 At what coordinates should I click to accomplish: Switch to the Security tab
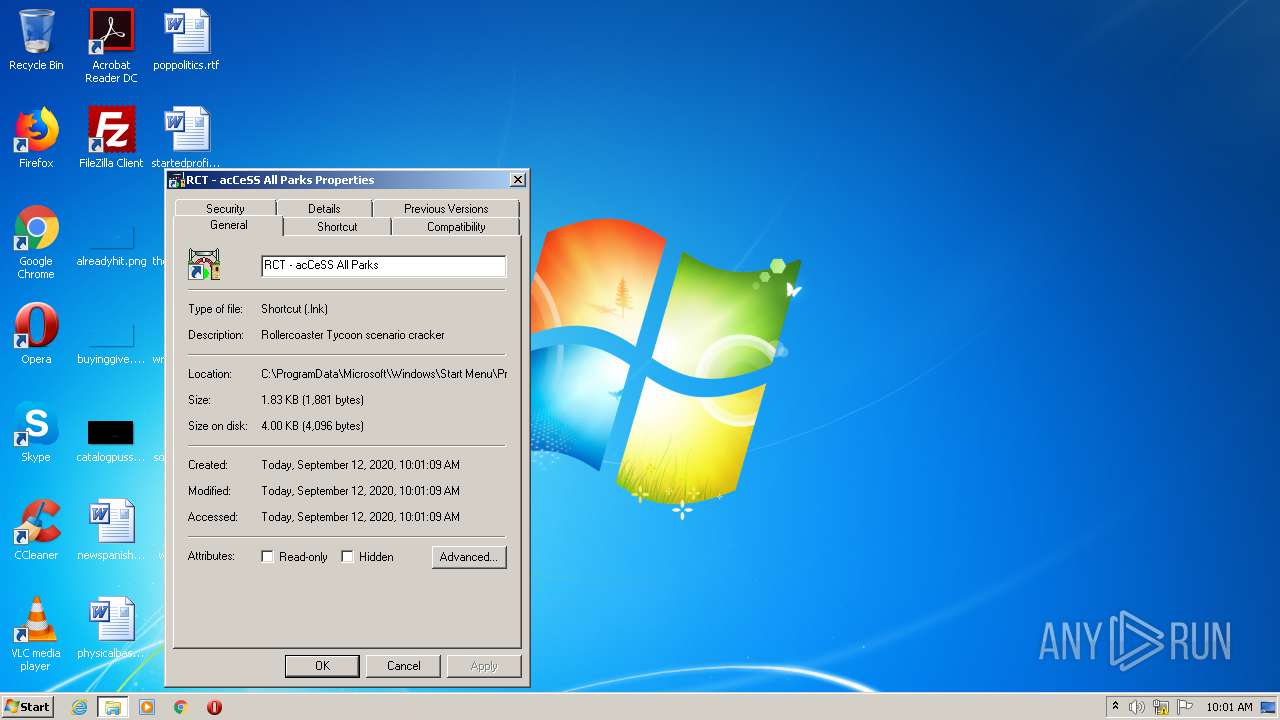225,208
